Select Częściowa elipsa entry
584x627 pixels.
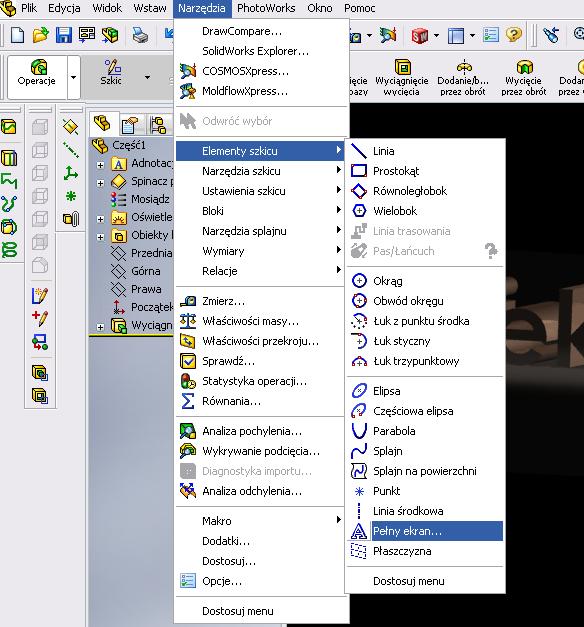425,411
